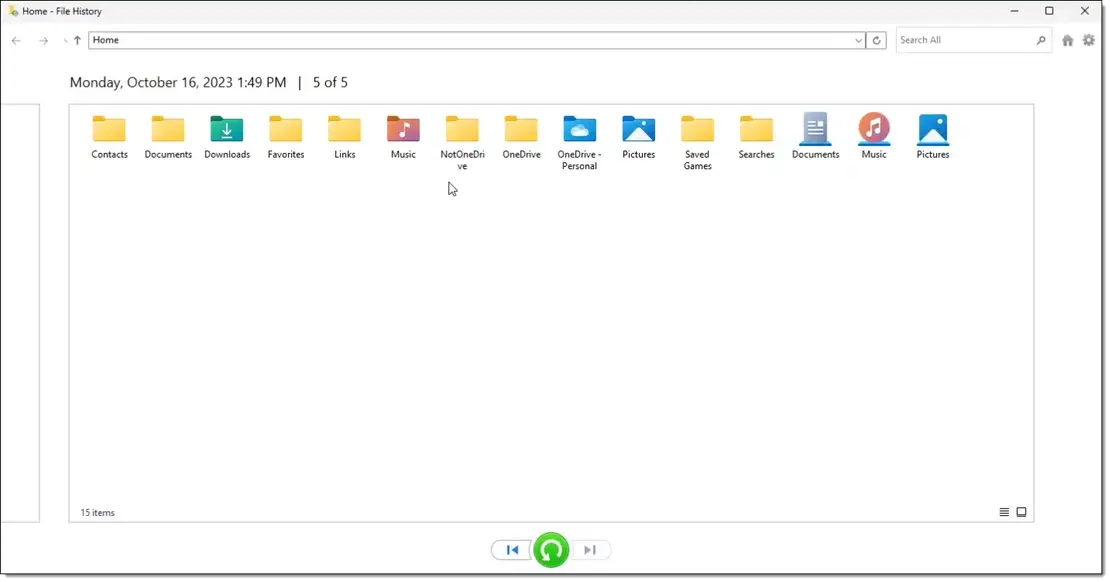Maximize the File History window
The width and height of the screenshot is (1110, 582).
tap(1049, 11)
